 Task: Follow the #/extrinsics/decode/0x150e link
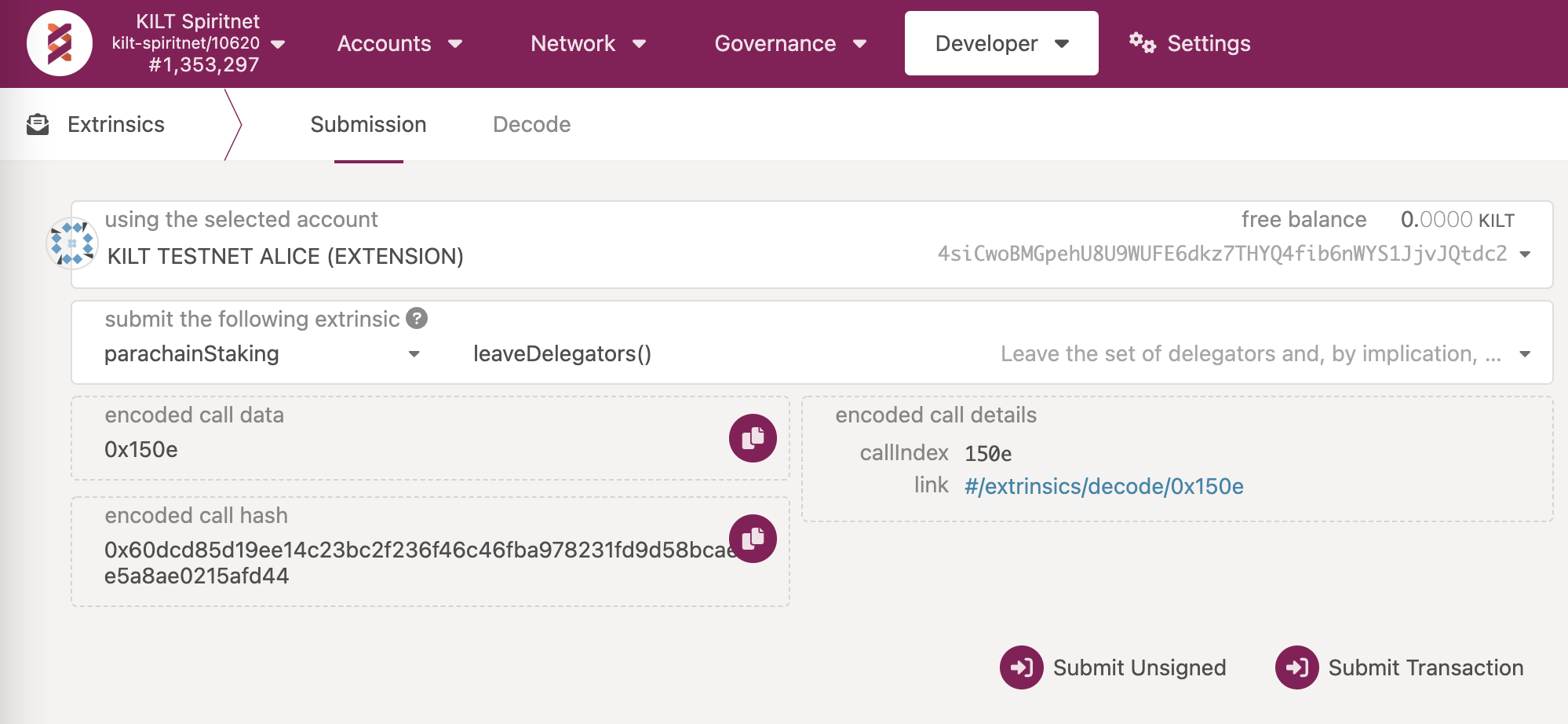(1103, 487)
